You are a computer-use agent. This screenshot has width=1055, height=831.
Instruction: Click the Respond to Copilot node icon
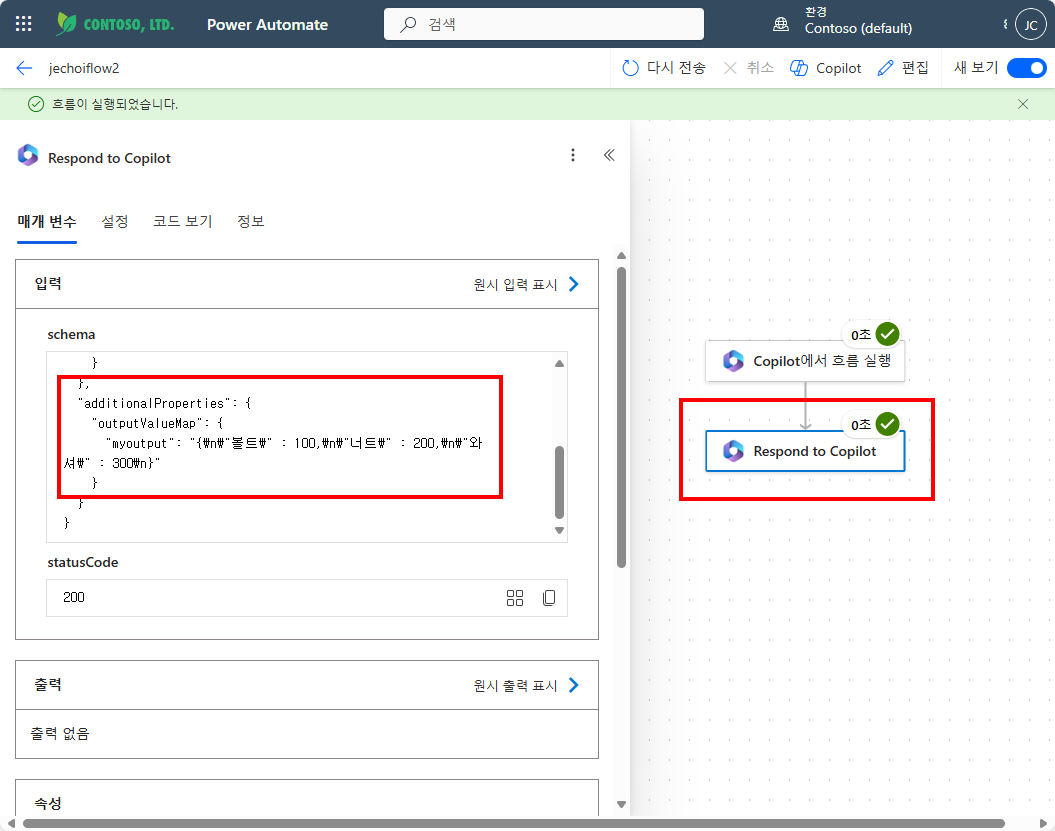733,451
